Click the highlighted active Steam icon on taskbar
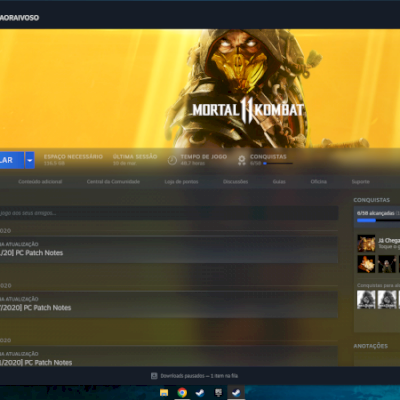 [236, 392]
